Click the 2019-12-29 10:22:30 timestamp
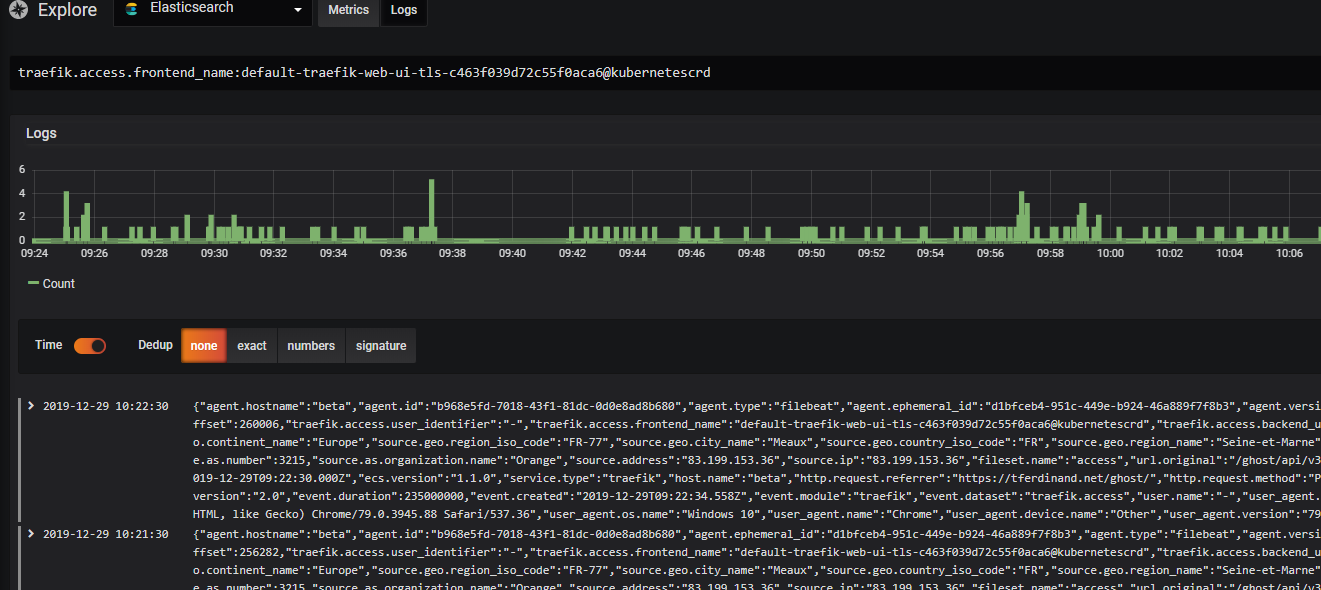Viewport: 1321px width, 590px height. (106, 406)
